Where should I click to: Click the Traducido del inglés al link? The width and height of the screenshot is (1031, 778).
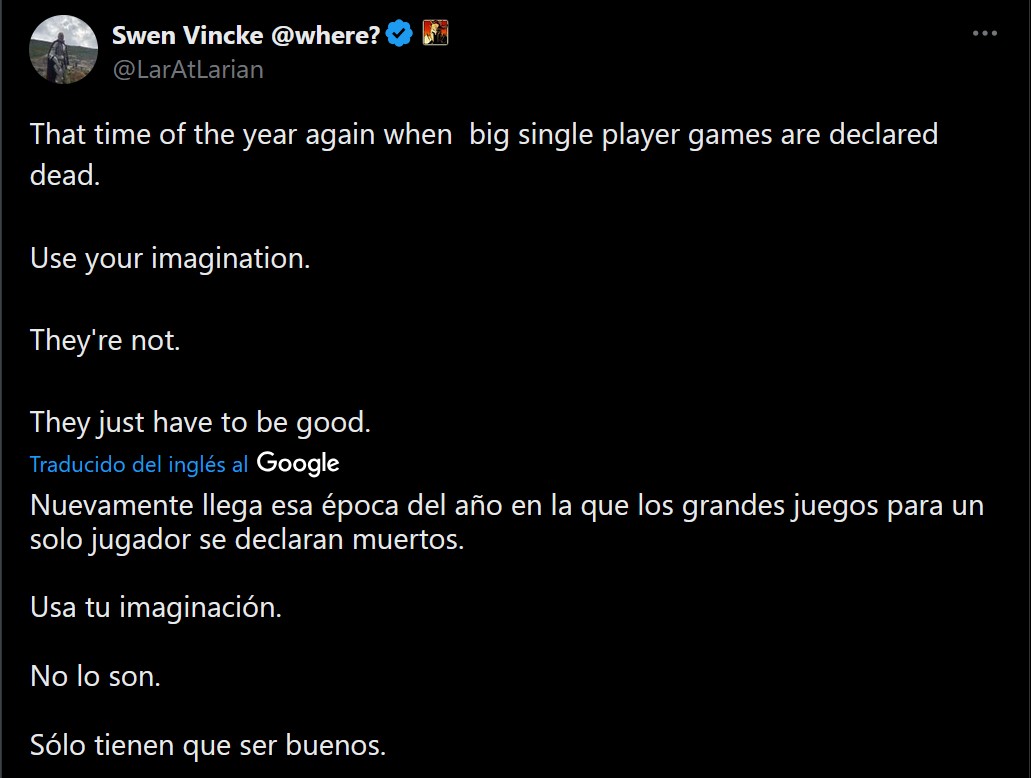pos(139,464)
